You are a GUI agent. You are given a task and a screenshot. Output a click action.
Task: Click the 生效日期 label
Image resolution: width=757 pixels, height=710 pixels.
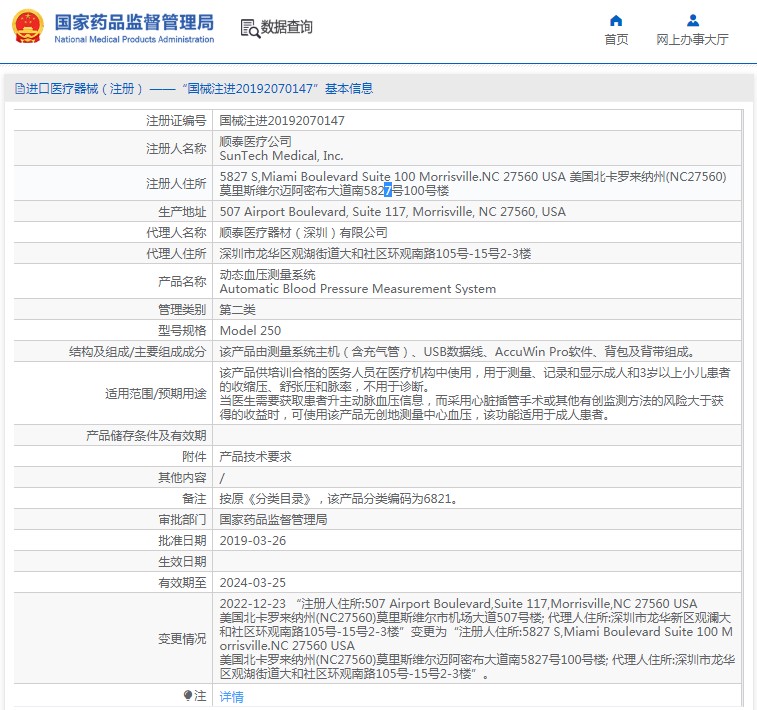click(x=182, y=561)
